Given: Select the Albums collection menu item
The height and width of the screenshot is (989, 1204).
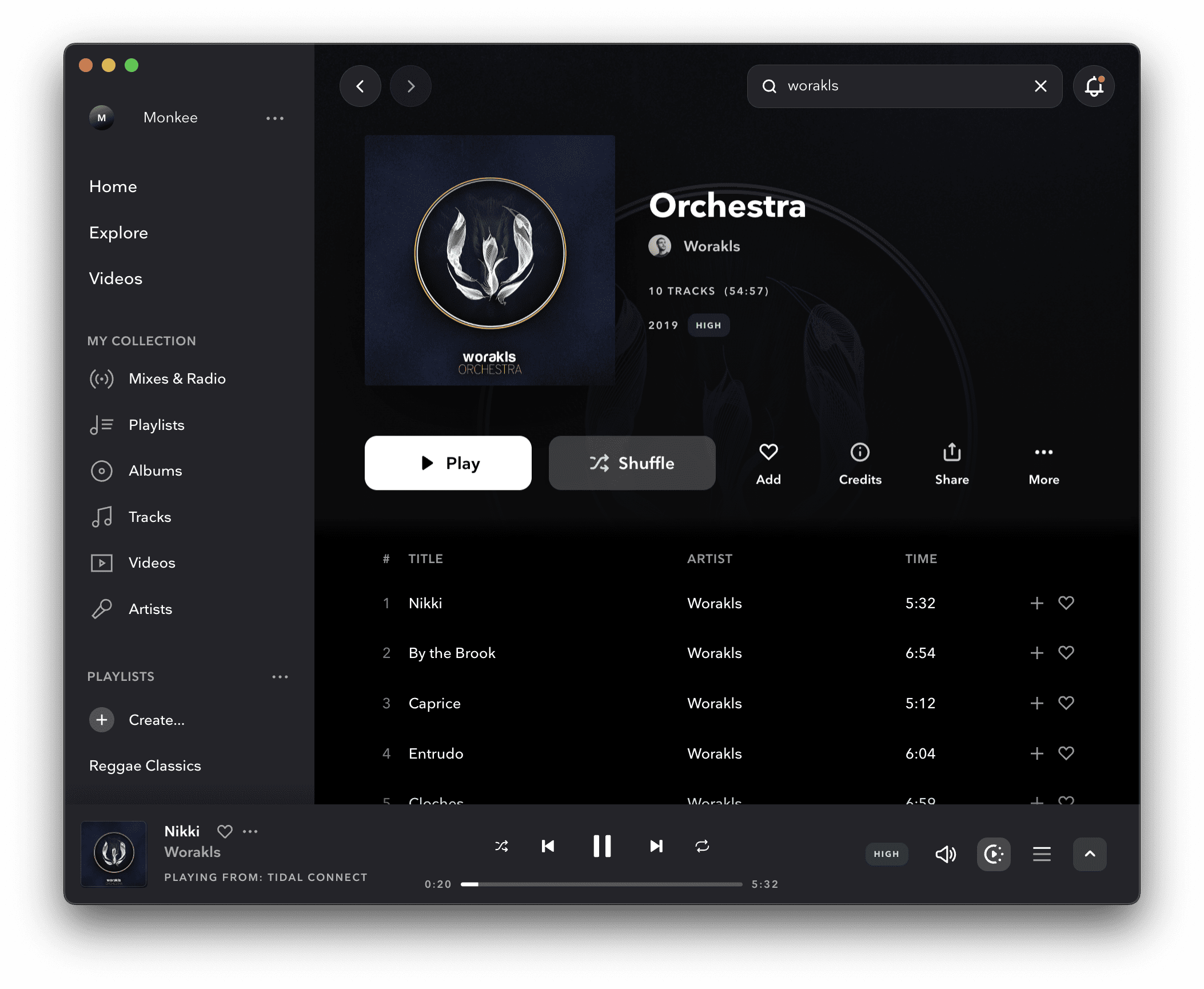Looking at the screenshot, I should [x=155, y=470].
